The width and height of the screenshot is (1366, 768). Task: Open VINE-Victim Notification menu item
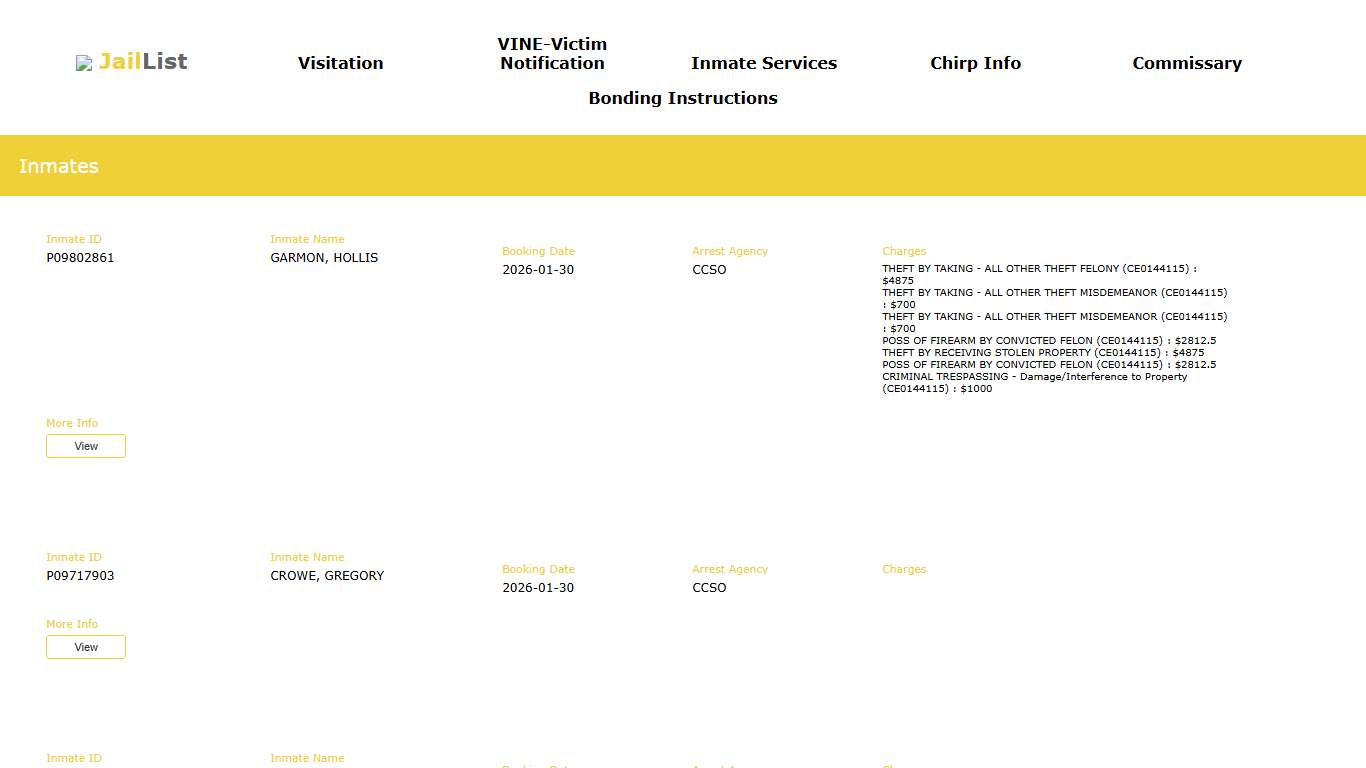pyautogui.click(x=552, y=54)
